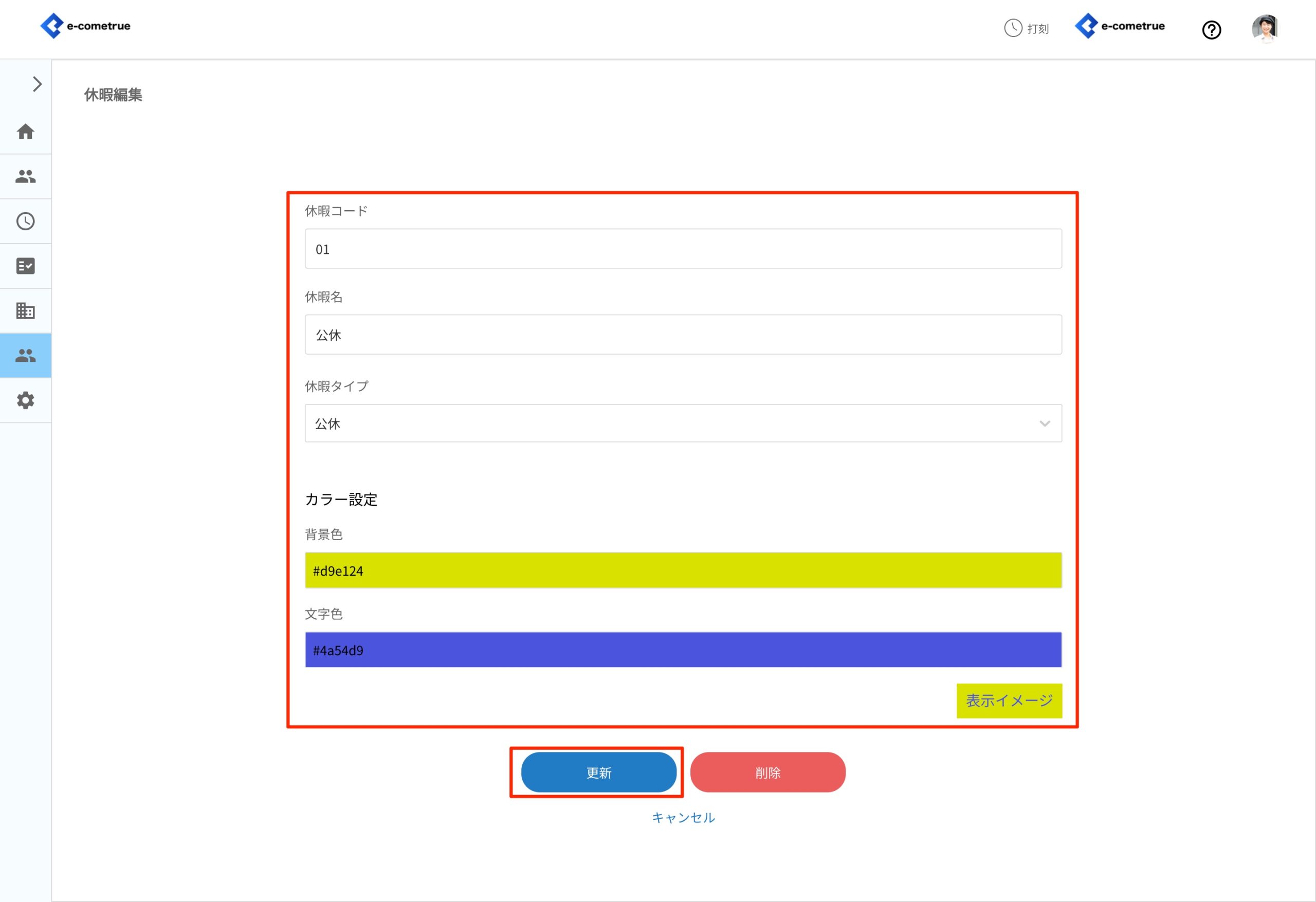Select the highlighted people icon in sidebar
Screen dimensions: 1316x902
pos(26,356)
